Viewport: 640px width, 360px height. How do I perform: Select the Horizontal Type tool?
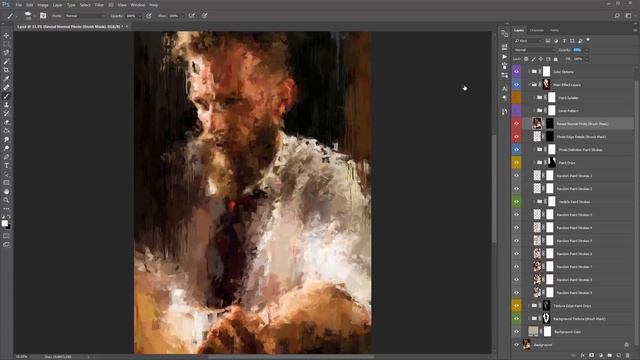[x=6, y=165]
